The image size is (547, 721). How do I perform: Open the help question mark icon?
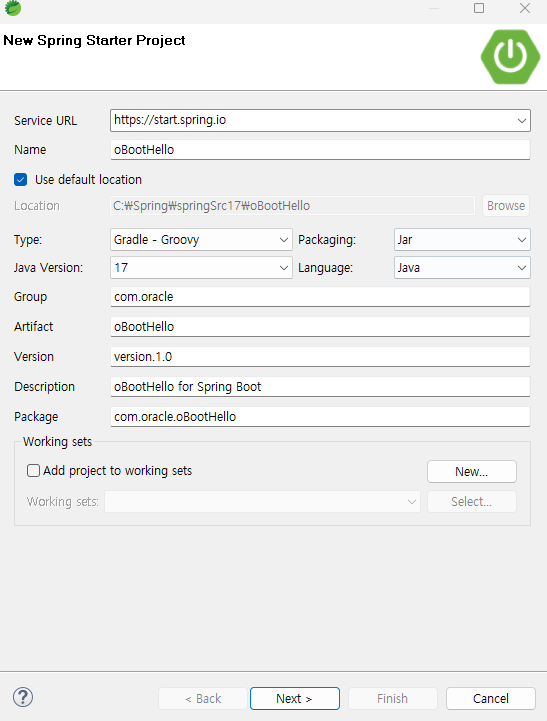(x=23, y=697)
